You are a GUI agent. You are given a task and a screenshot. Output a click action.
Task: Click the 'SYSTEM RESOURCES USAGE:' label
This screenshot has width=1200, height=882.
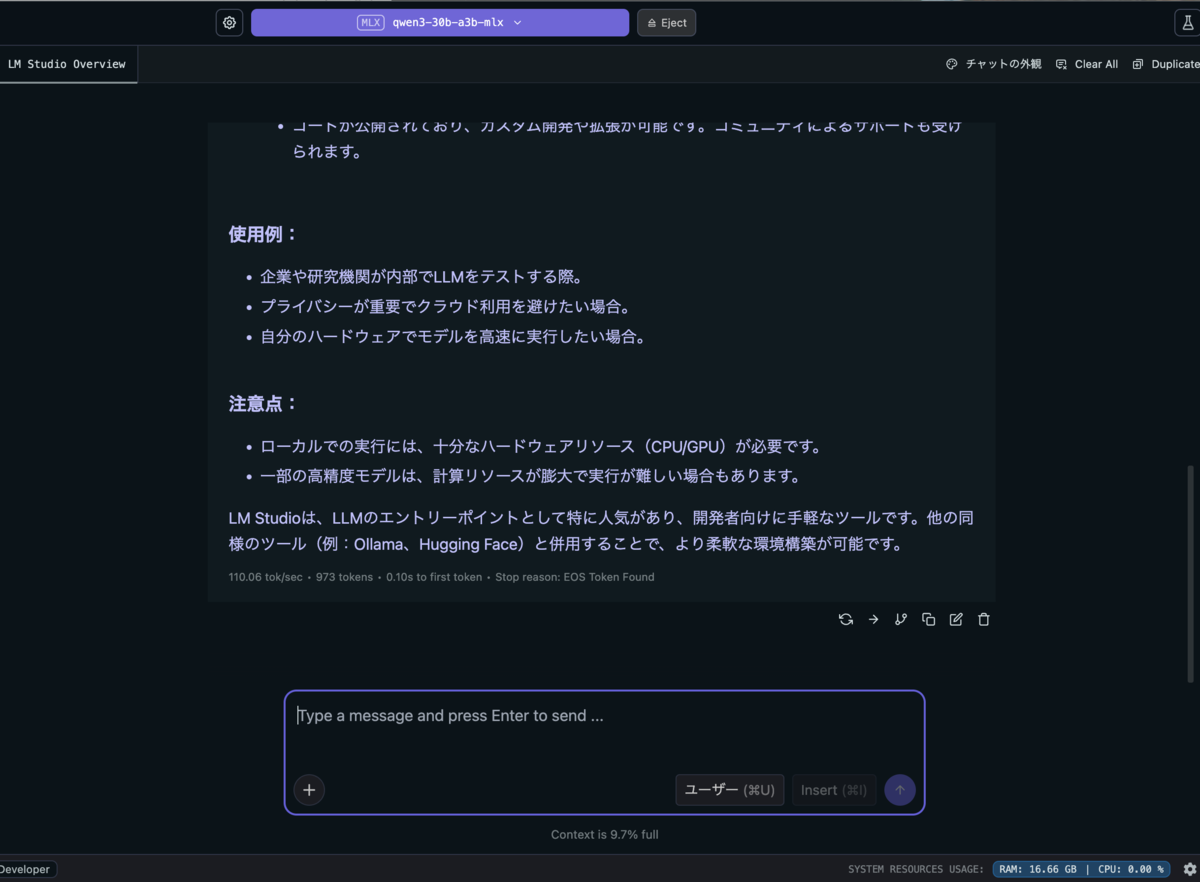(916, 870)
